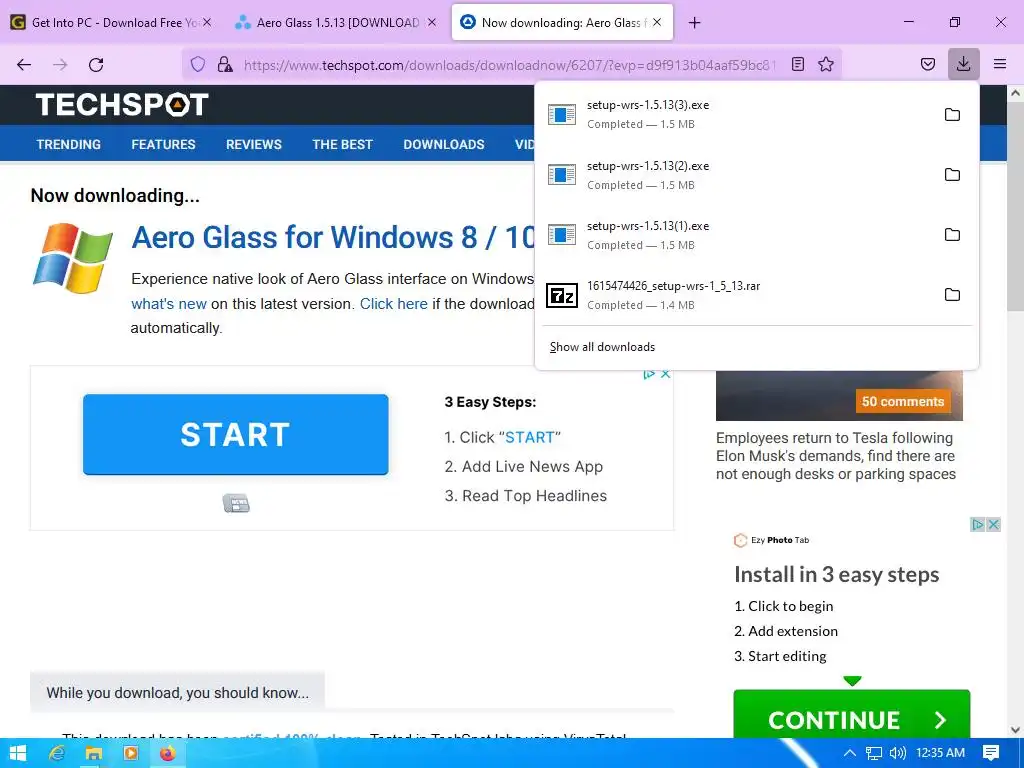This screenshot has height=768, width=1024.
Task: Click the 'Click here' download link
Action: click(x=394, y=304)
